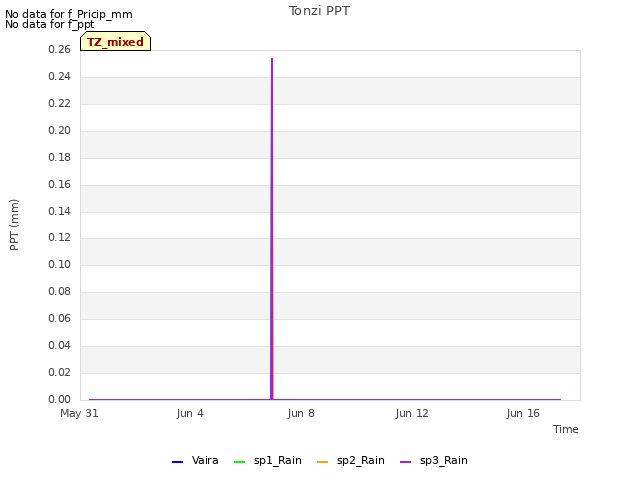Screen dimensions: 640x480
Task: Click the blue Vaira legend color marker
Action: click(178, 462)
